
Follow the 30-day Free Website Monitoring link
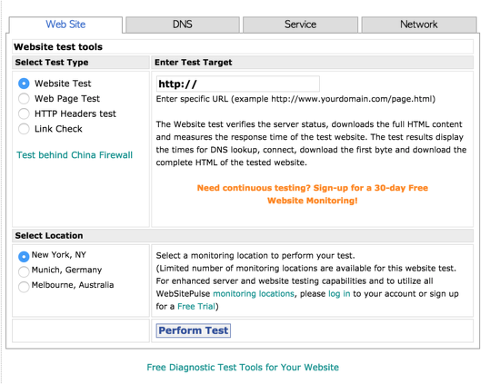tap(312, 194)
